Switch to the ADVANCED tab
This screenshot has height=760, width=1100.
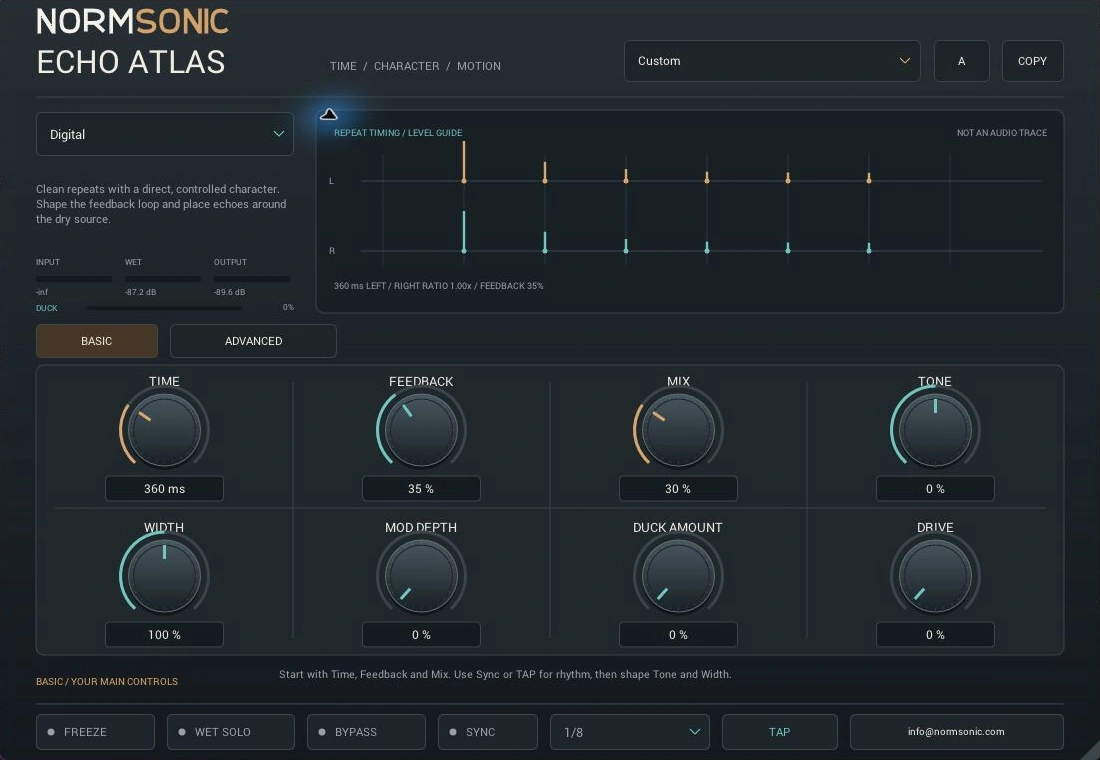pos(253,341)
